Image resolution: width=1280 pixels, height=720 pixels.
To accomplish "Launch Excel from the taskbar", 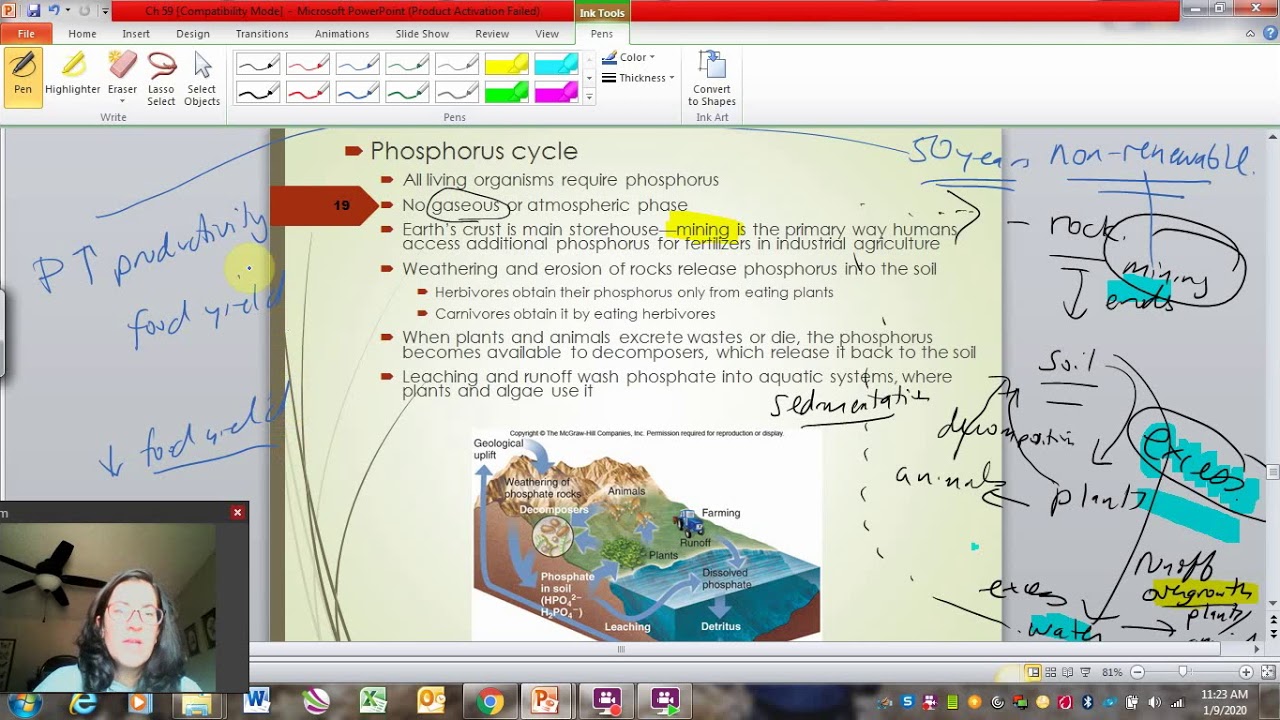I will pyautogui.click(x=373, y=702).
